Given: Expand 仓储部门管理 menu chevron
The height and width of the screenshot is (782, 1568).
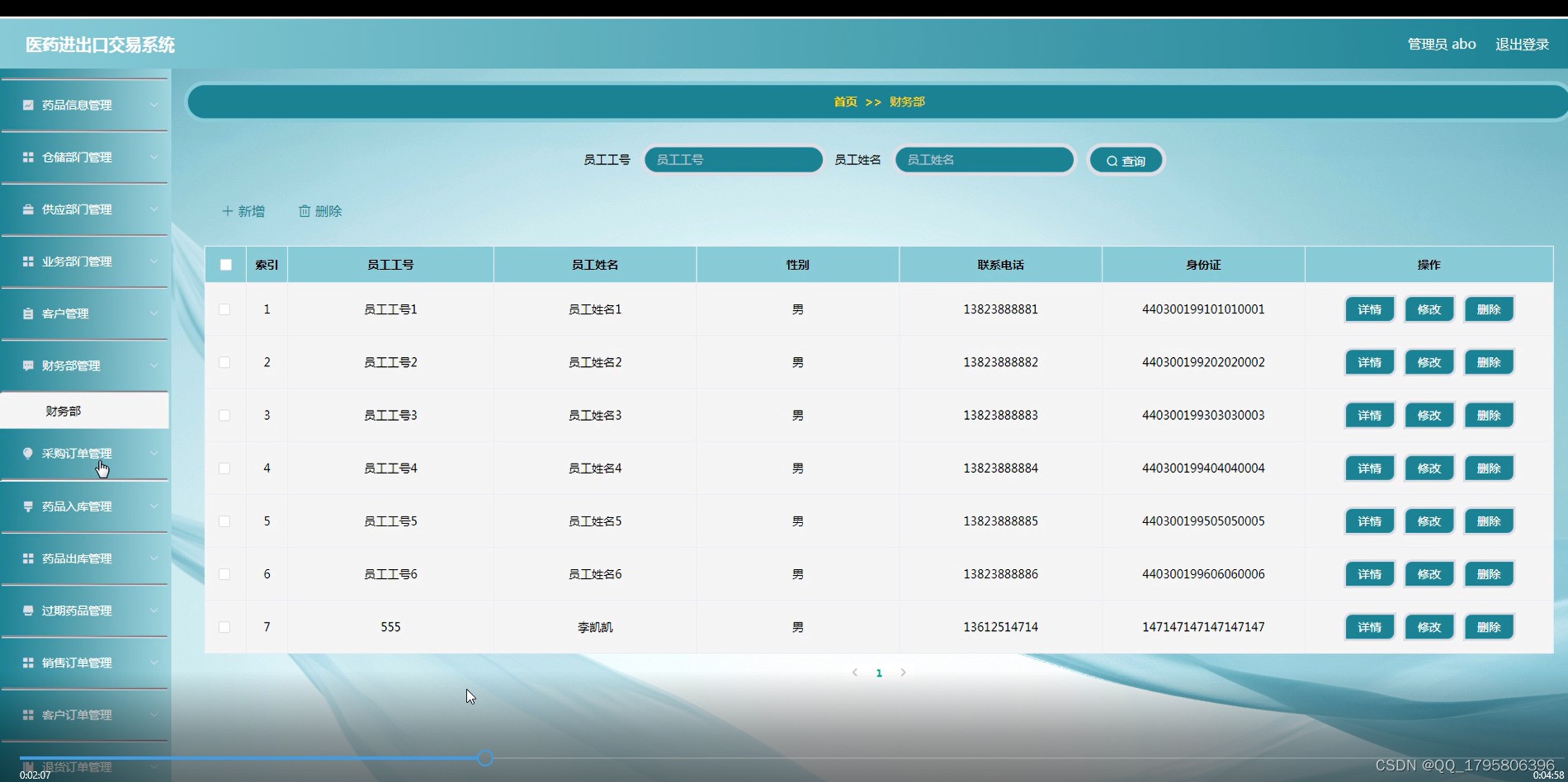Looking at the screenshot, I should (153, 157).
